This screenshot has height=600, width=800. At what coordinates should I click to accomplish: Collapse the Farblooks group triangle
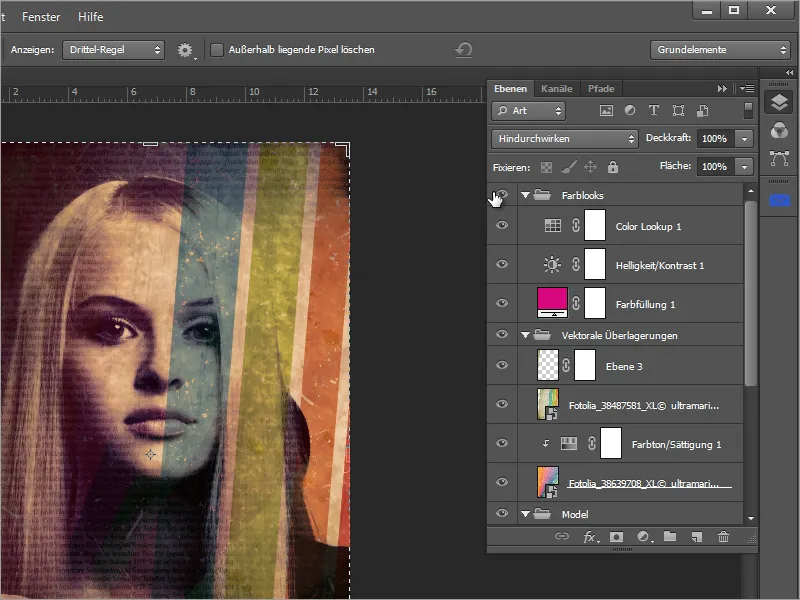click(525, 195)
